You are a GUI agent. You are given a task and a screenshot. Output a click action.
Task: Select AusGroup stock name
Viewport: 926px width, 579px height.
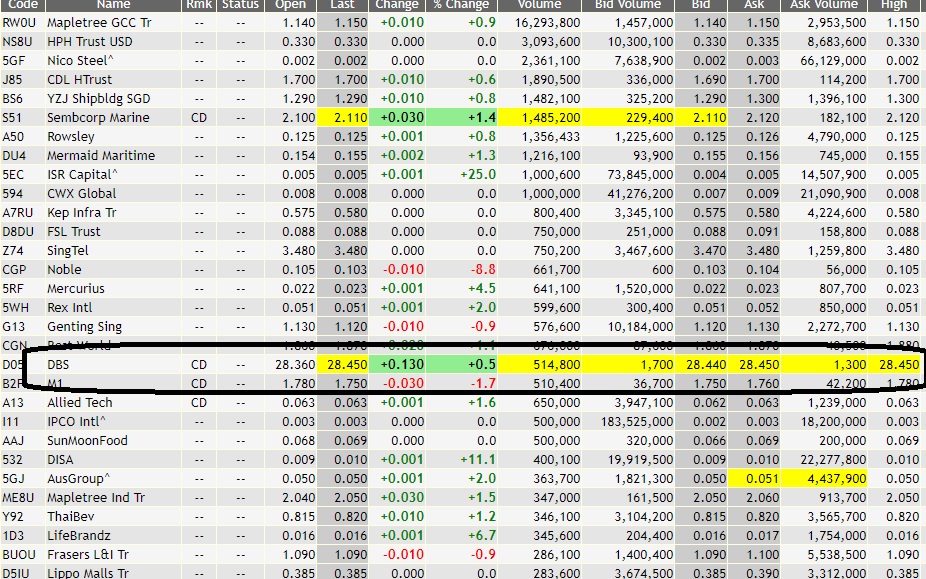coord(79,479)
